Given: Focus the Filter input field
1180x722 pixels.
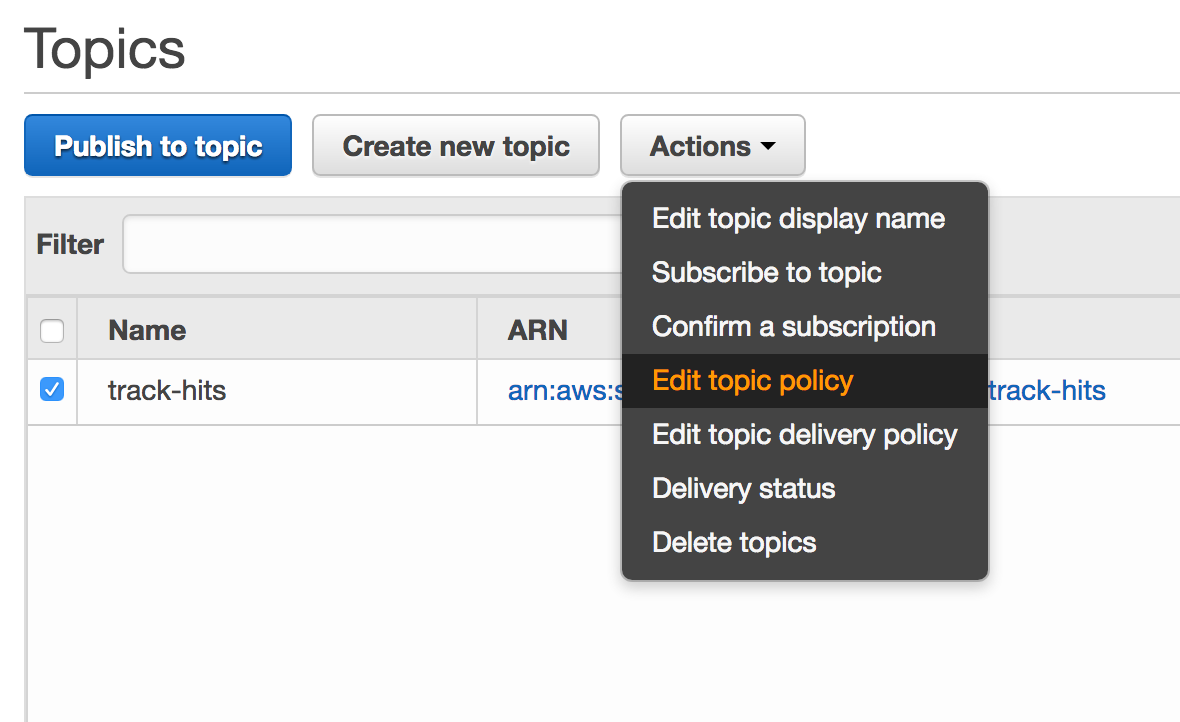Looking at the screenshot, I should (373, 244).
